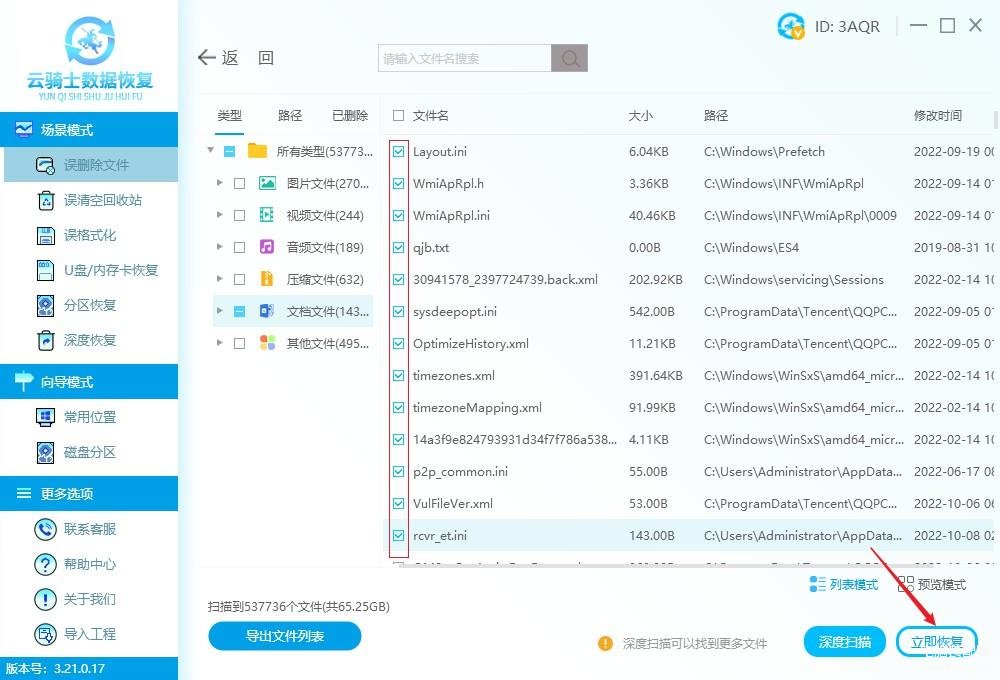Open the 关于我们 about icon

coord(45,599)
